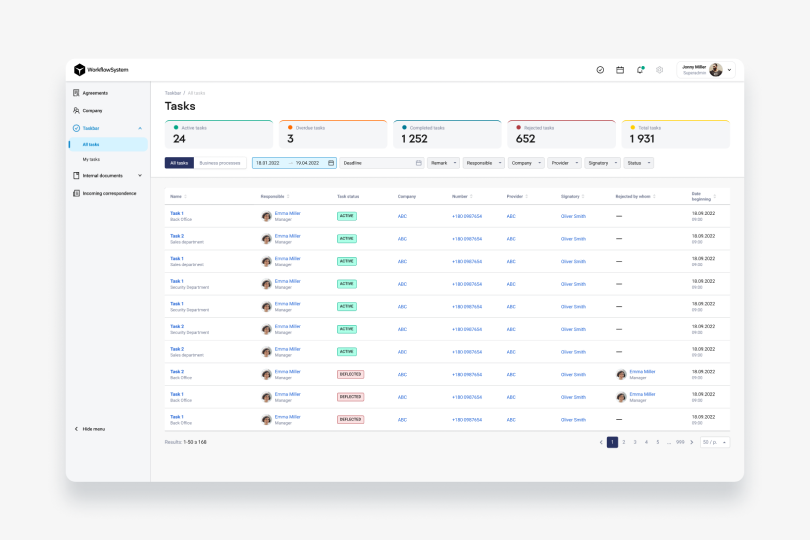Open settings gear icon in header

660,70
